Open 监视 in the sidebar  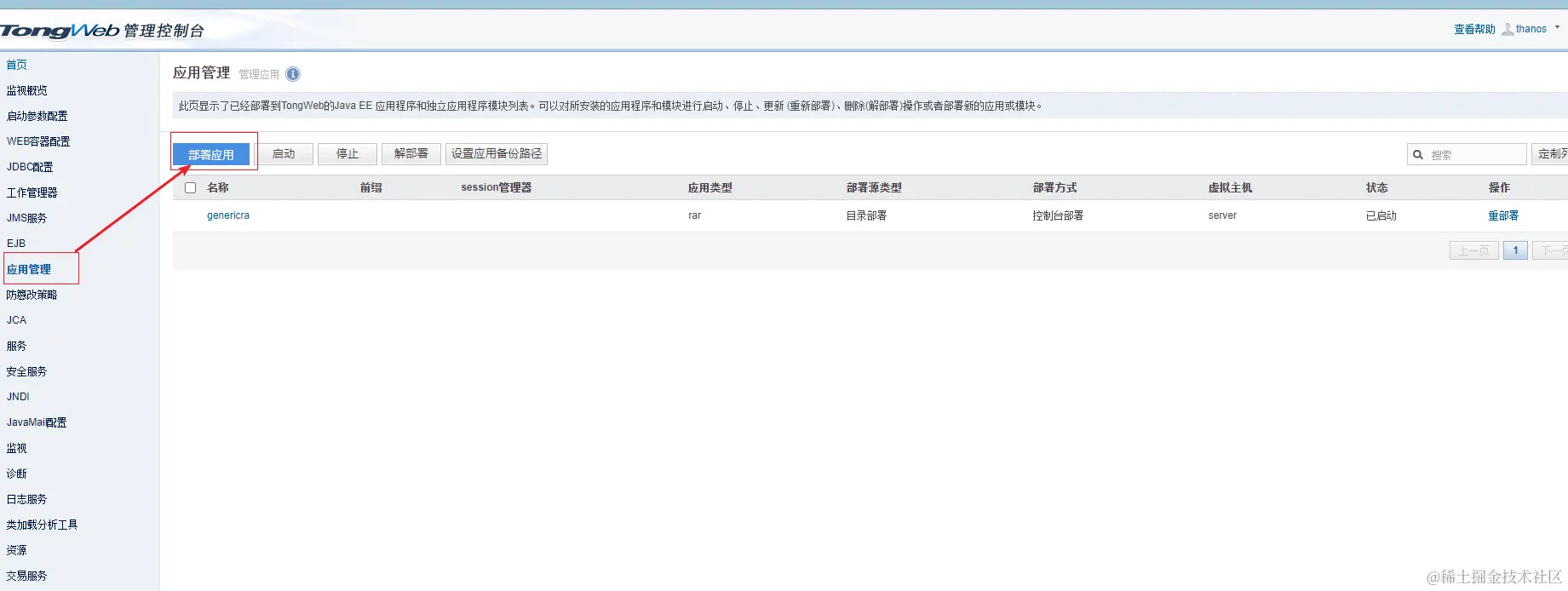17,448
